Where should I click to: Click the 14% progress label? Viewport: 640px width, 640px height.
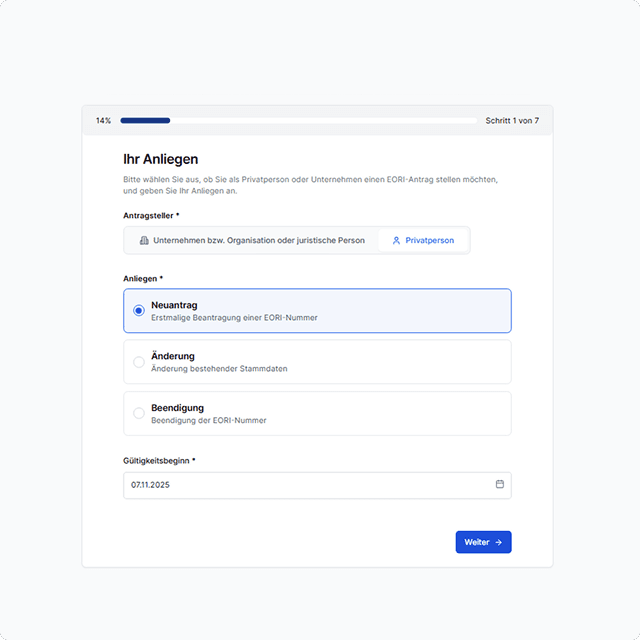pyautogui.click(x=103, y=121)
